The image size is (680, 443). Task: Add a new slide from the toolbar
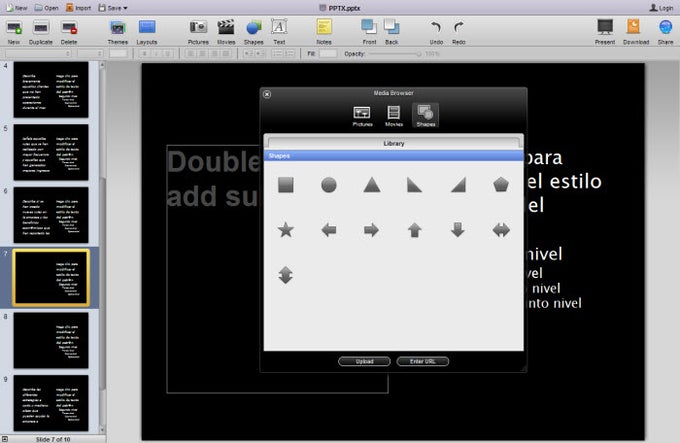click(x=14, y=32)
